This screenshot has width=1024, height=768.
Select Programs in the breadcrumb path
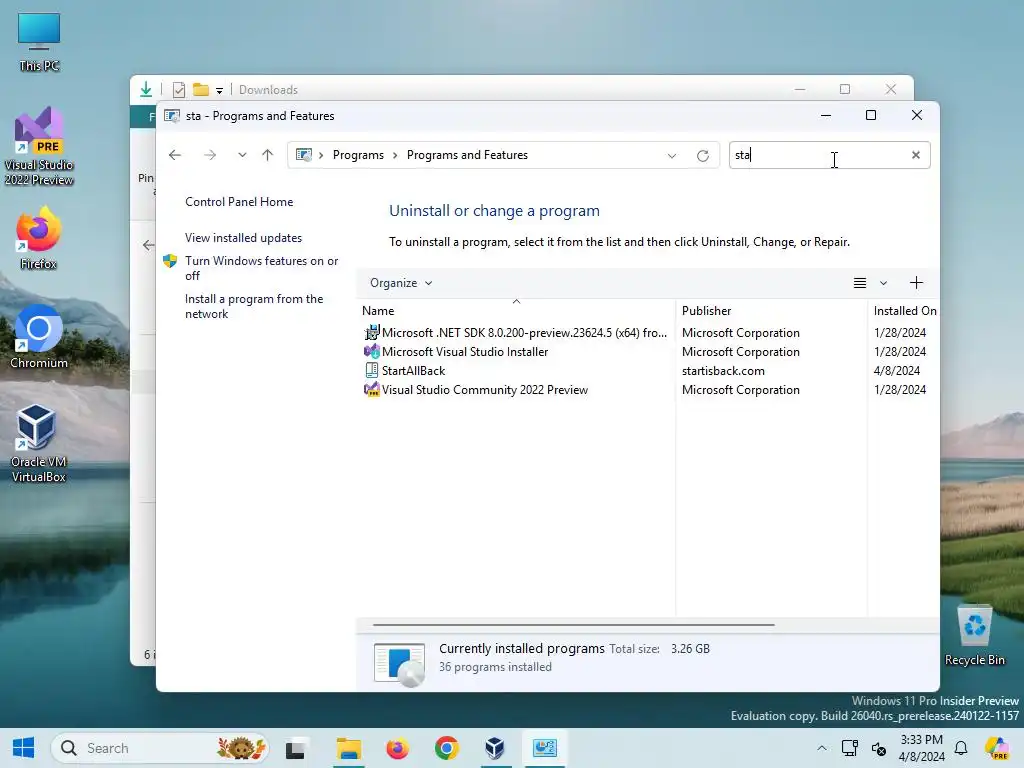[358, 155]
